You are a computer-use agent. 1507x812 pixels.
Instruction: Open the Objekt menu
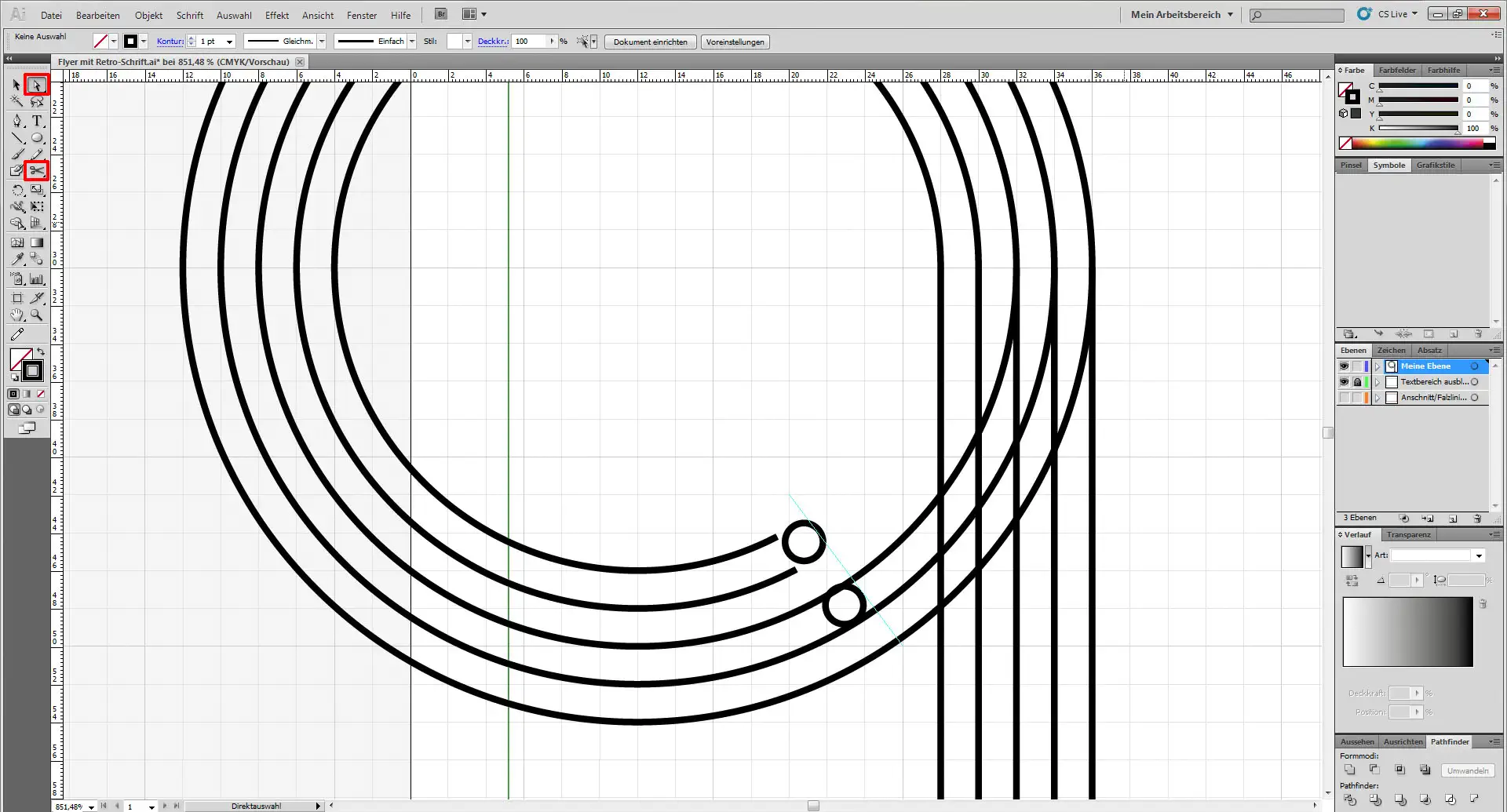pos(148,15)
